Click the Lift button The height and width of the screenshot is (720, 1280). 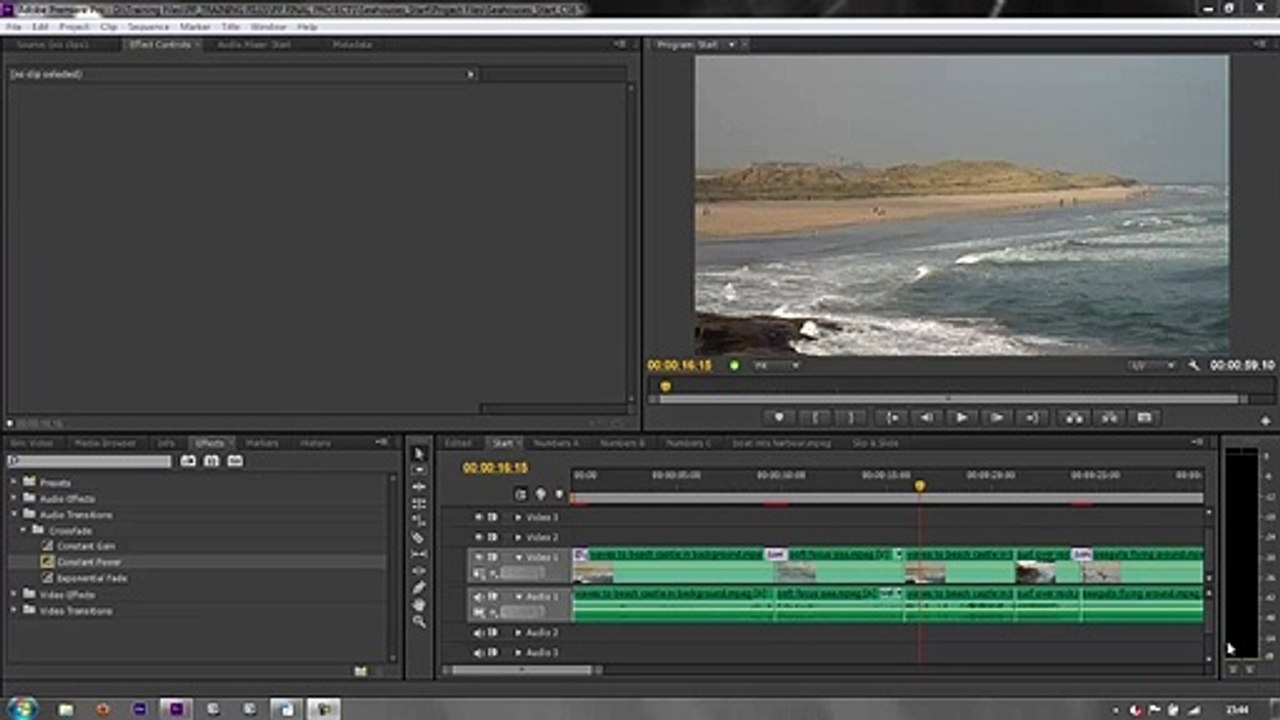(x=1073, y=418)
